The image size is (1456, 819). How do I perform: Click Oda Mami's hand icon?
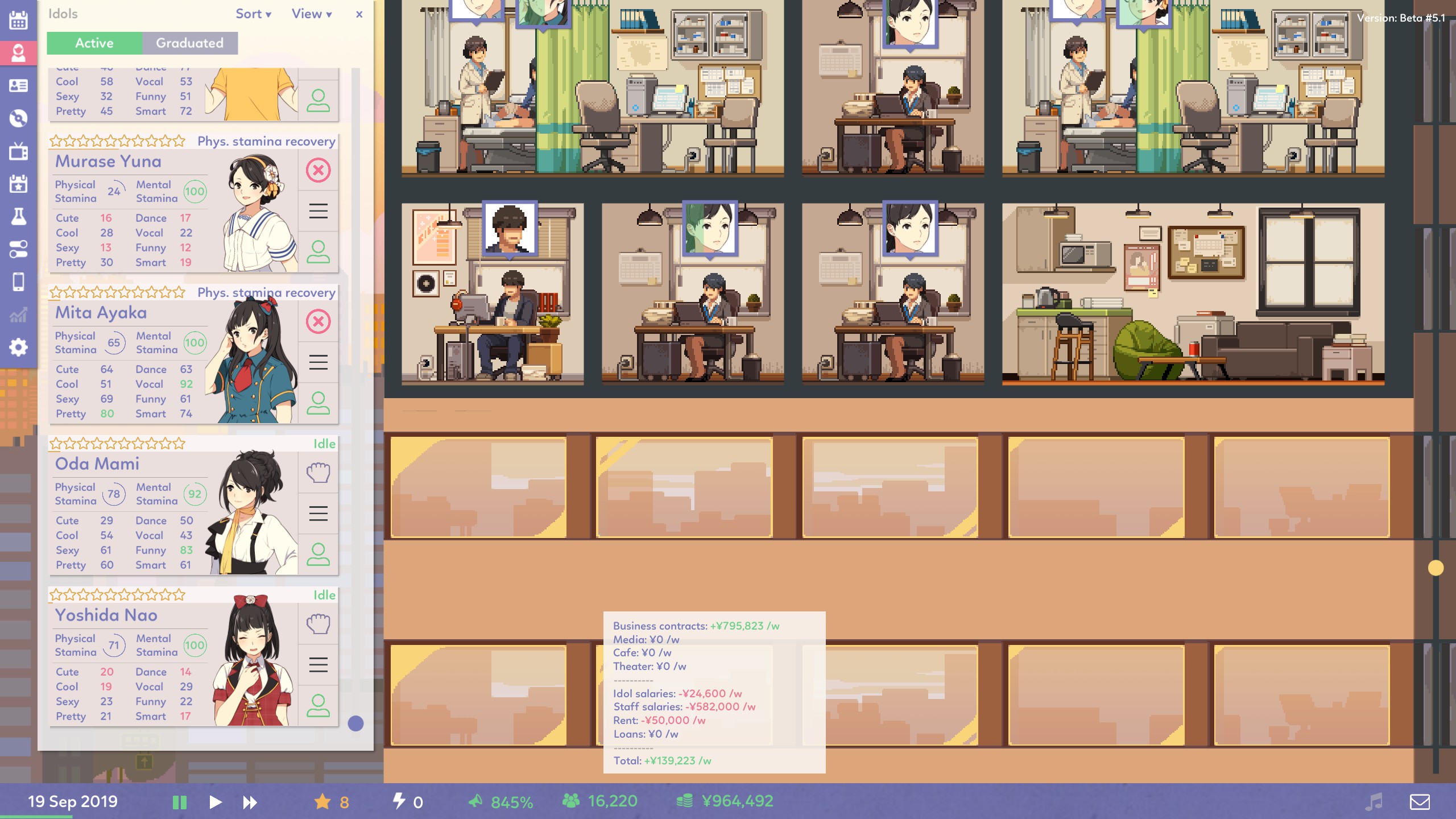[318, 473]
